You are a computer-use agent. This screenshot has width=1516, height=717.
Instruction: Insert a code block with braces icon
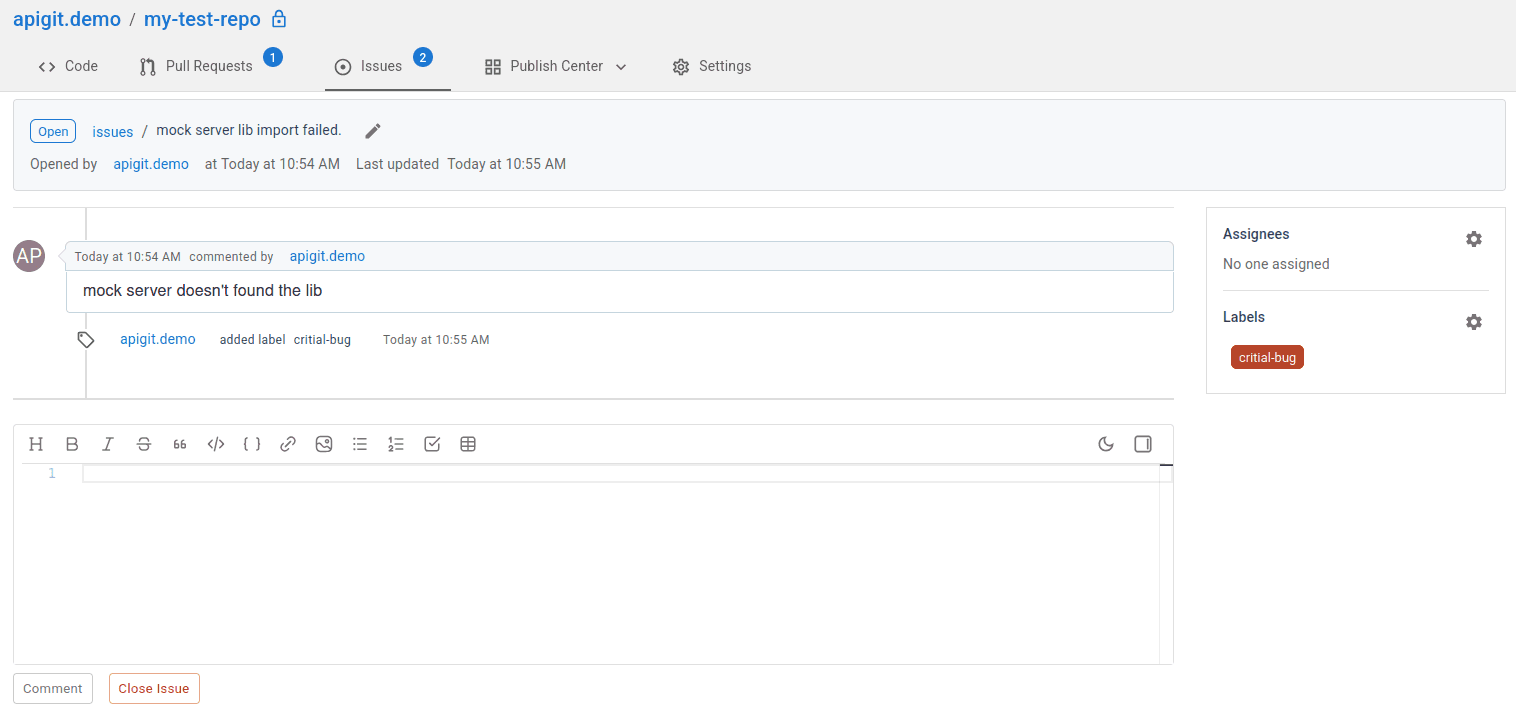(252, 445)
